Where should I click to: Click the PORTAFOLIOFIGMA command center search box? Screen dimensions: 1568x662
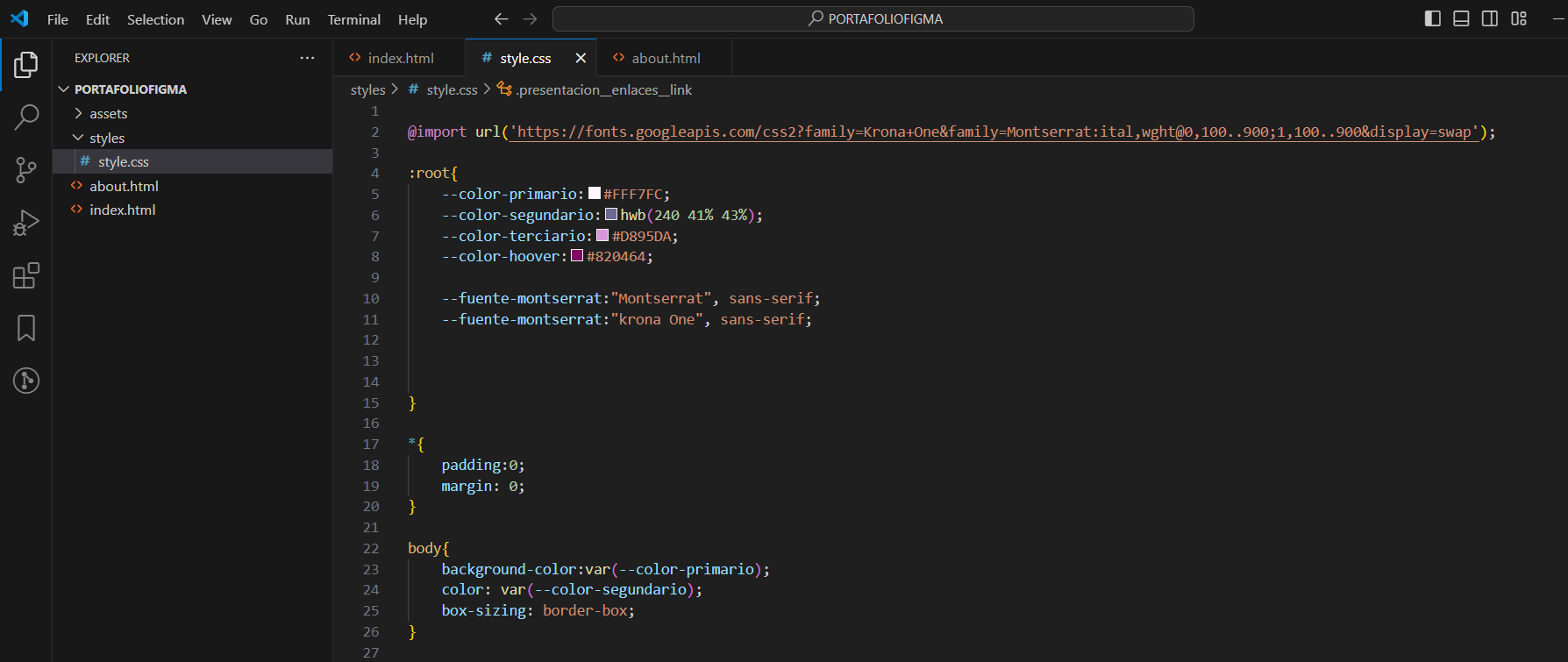coord(873,18)
